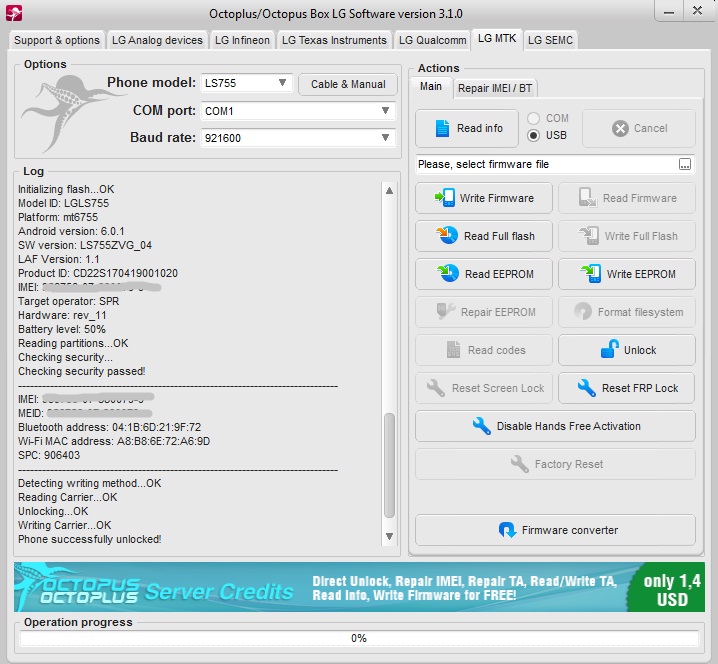The height and width of the screenshot is (664, 718).
Task: Select the COM connection radio button
Action: click(x=533, y=118)
